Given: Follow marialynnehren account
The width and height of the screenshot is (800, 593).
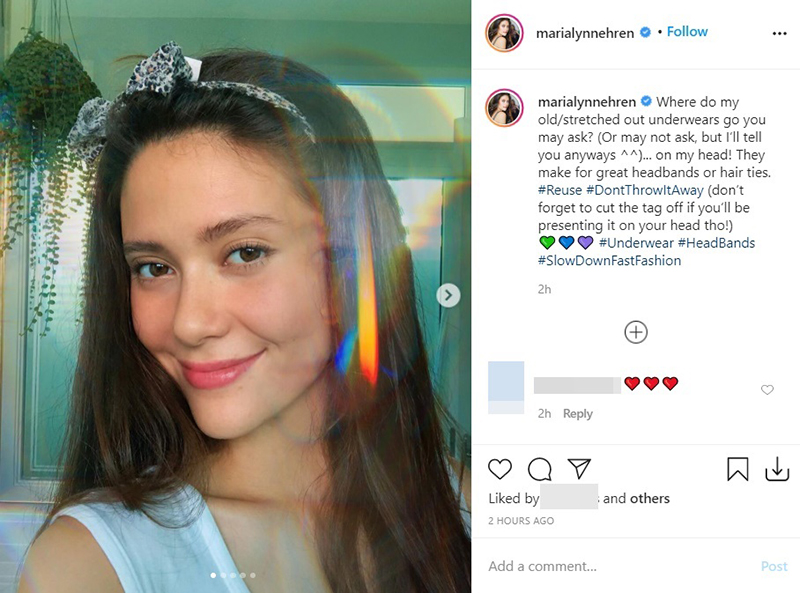Looking at the screenshot, I should tap(687, 32).
